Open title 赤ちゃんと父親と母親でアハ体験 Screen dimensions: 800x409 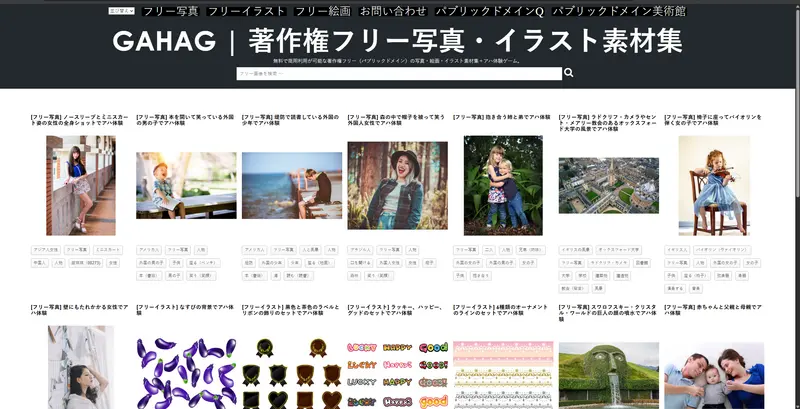[x=713, y=310]
